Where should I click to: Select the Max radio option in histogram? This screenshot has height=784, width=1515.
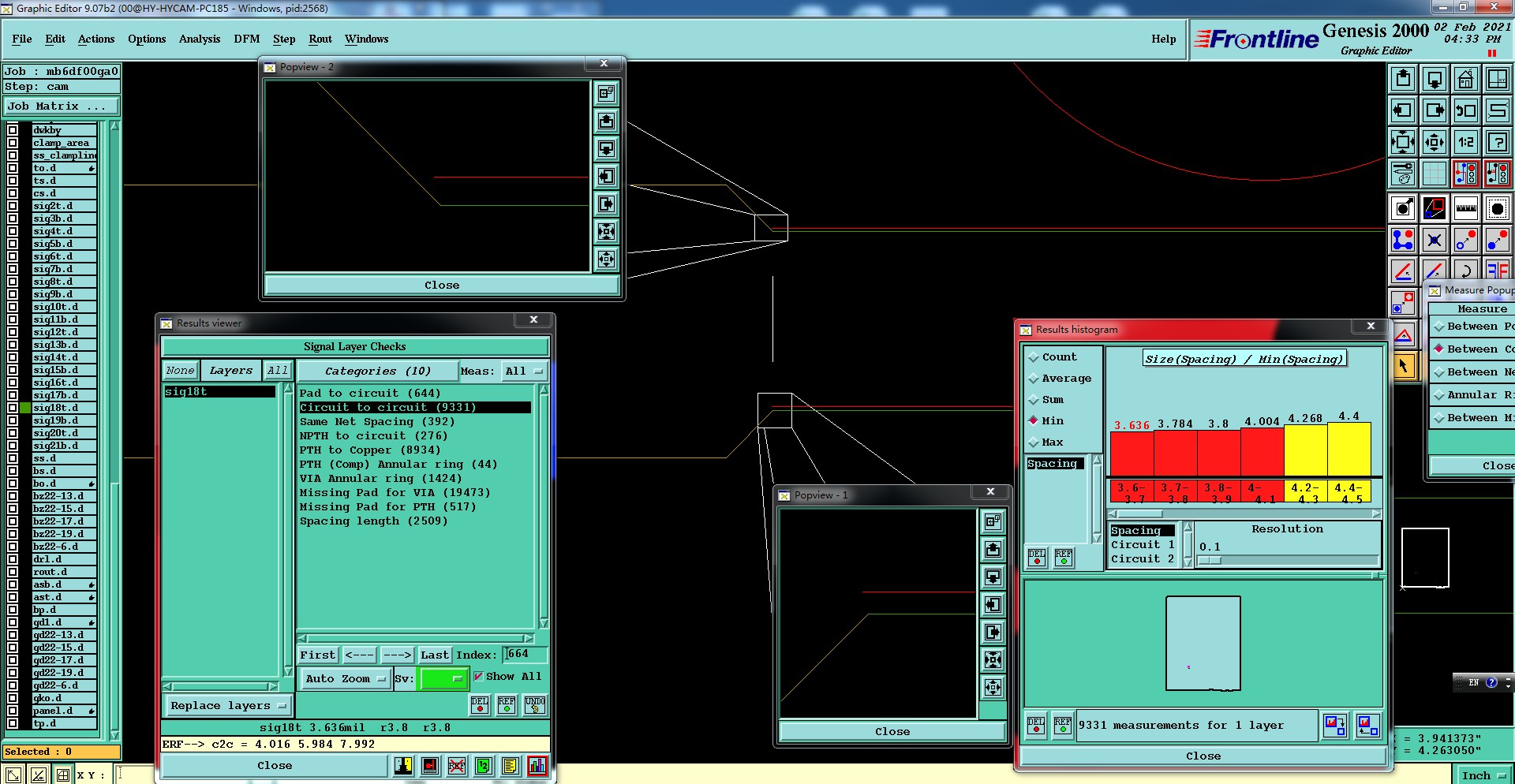tap(1034, 442)
